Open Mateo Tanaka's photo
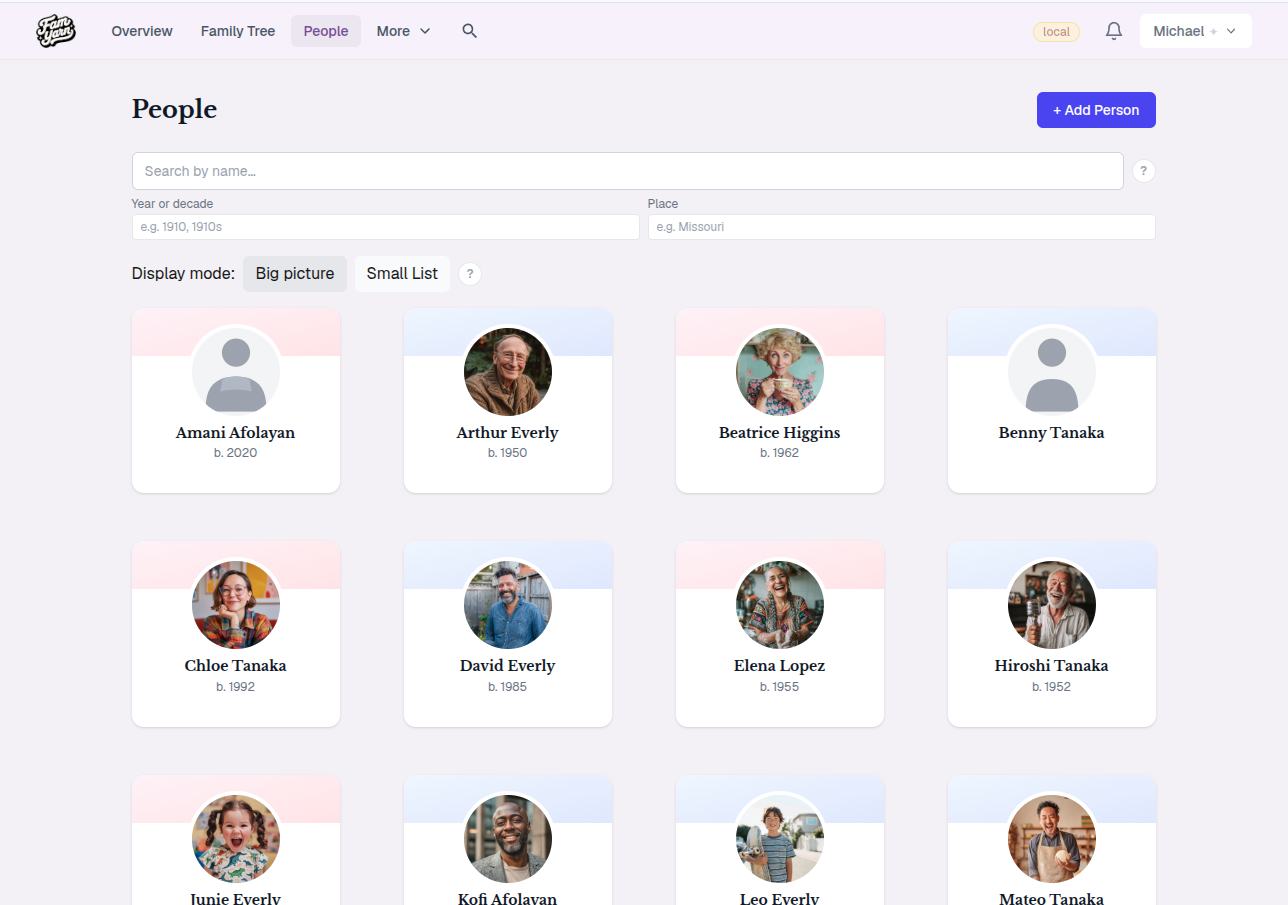The width and height of the screenshot is (1288, 905). (1052, 838)
